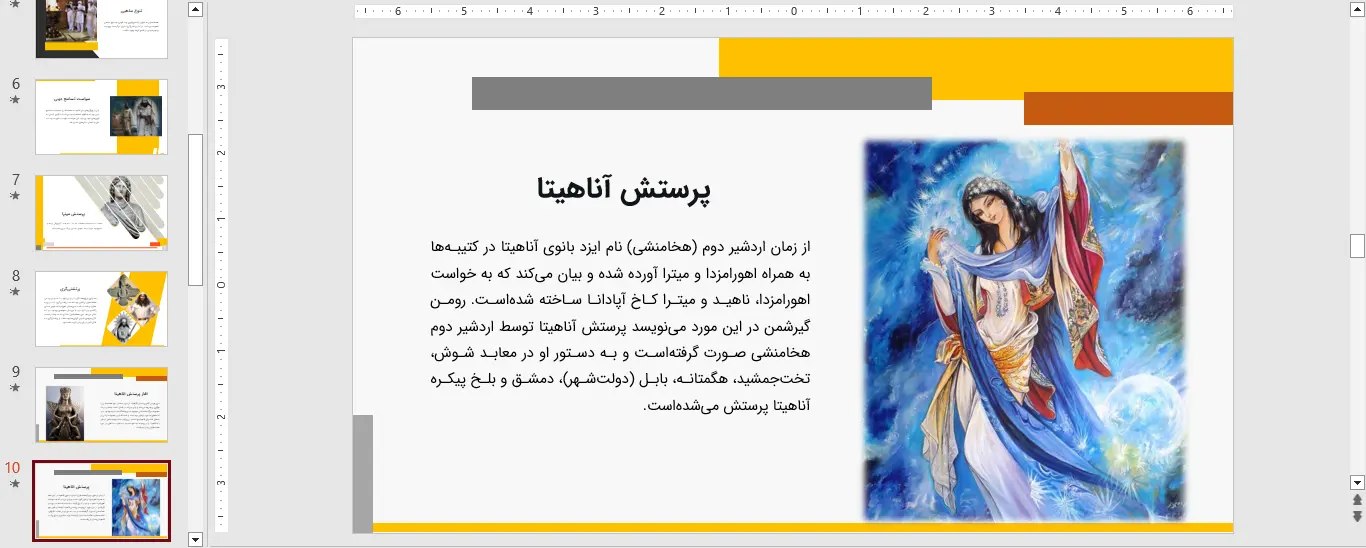Select slide 7 thumbnail with statue image
Viewport: 1366px width, 548px height.
click(101, 212)
